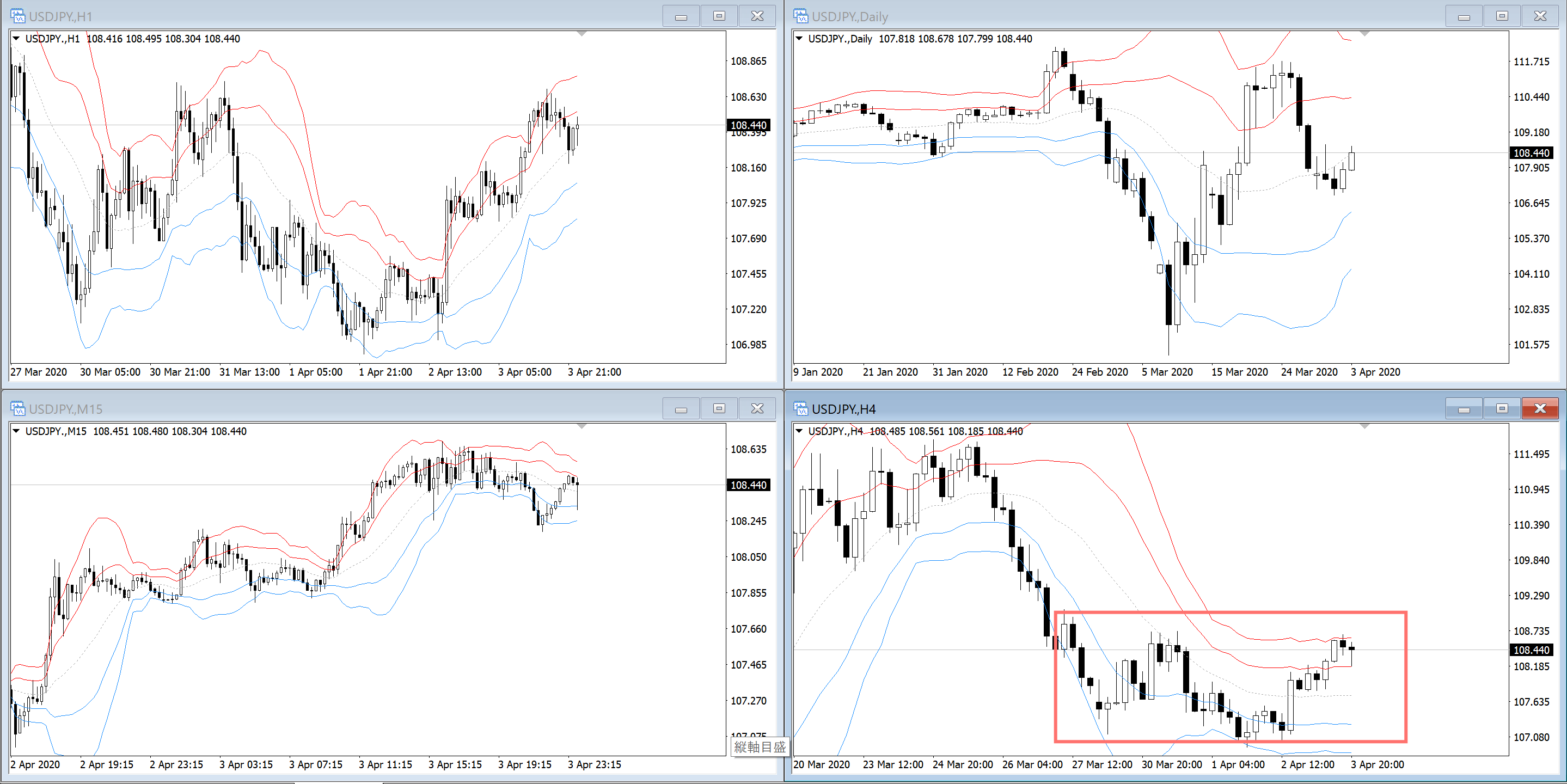Click the USDJPY,H1 window title text
This screenshot has height=784, width=1567.
tap(61, 16)
